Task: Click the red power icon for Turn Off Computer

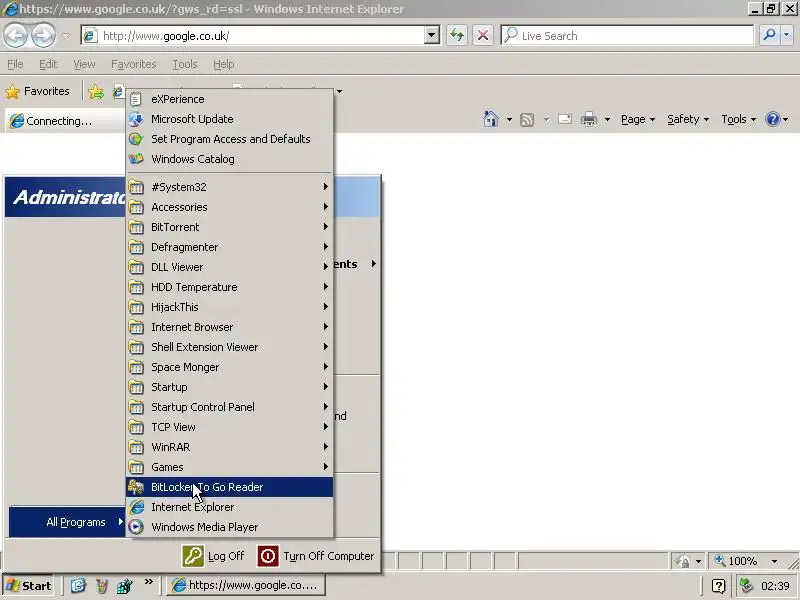Action: pyautogui.click(x=268, y=556)
